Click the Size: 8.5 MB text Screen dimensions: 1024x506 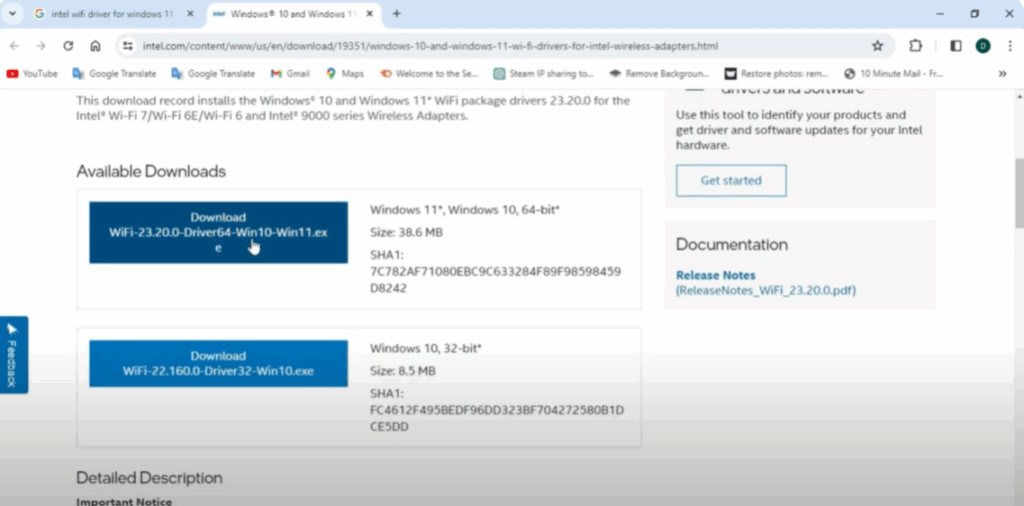pyautogui.click(x=402, y=371)
